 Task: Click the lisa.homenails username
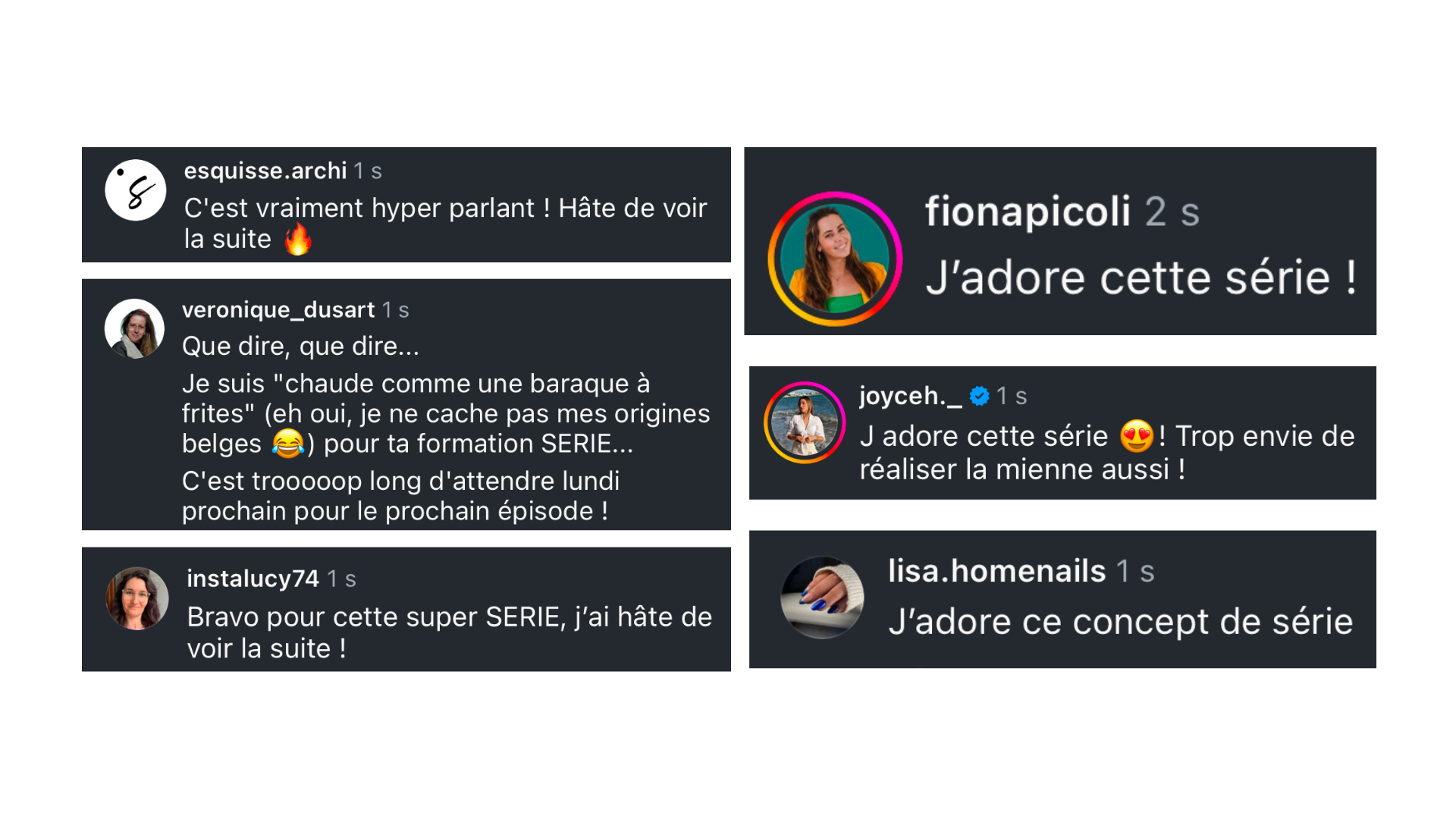tap(997, 571)
